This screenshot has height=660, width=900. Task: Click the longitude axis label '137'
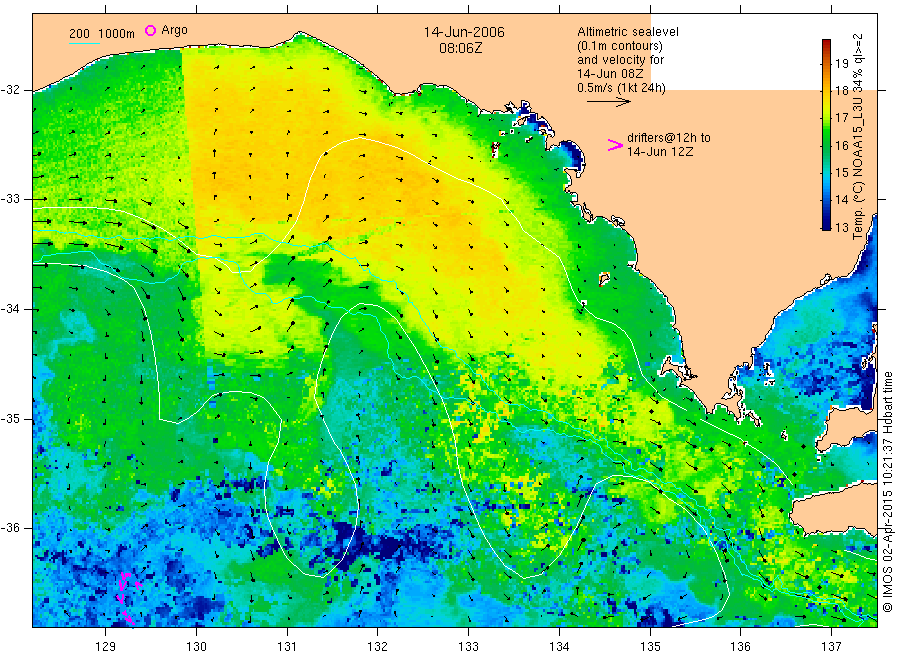click(831, 647)
